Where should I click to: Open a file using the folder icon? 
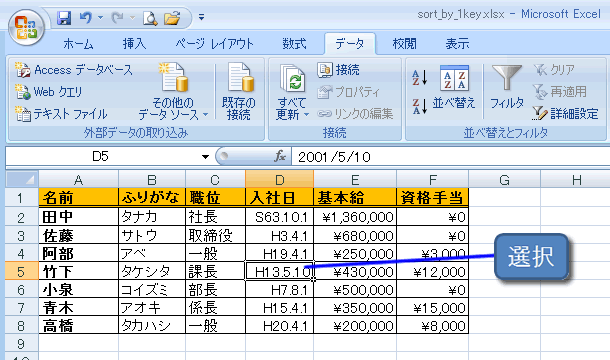click(x=172, y=18)
